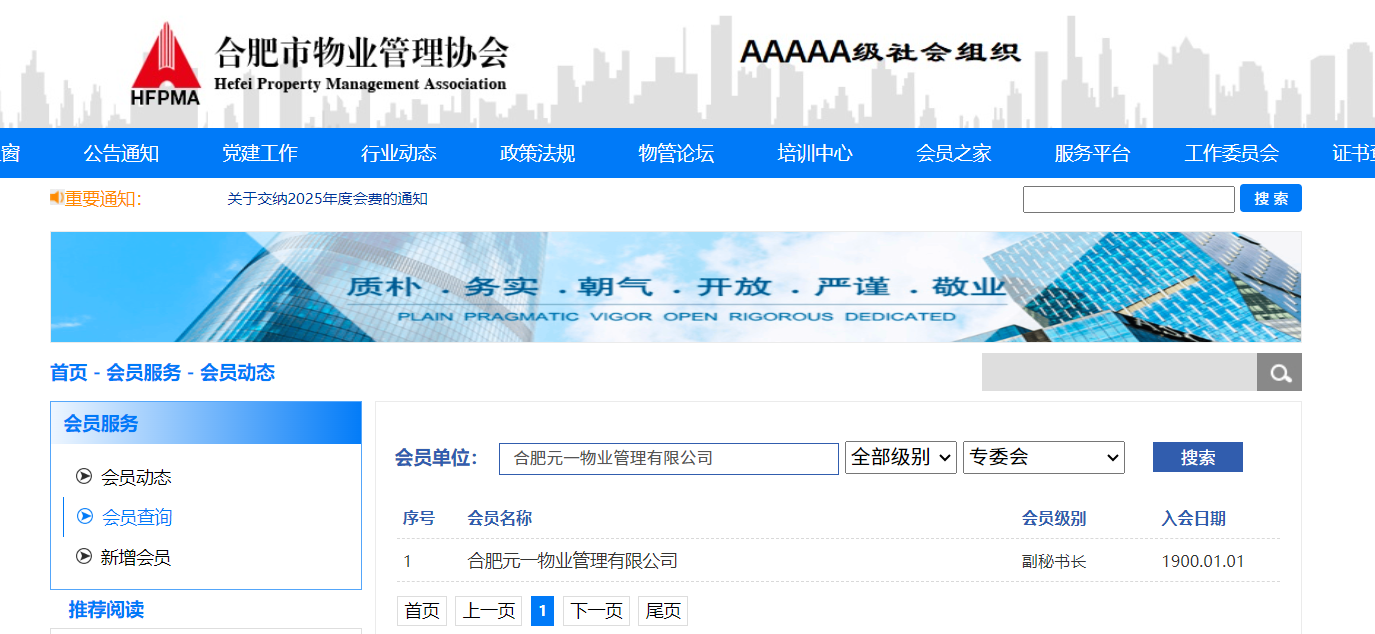Click the 1900.01.01 join date cell
This screenshot has width=1375, height=634.
click(1203, 561)
